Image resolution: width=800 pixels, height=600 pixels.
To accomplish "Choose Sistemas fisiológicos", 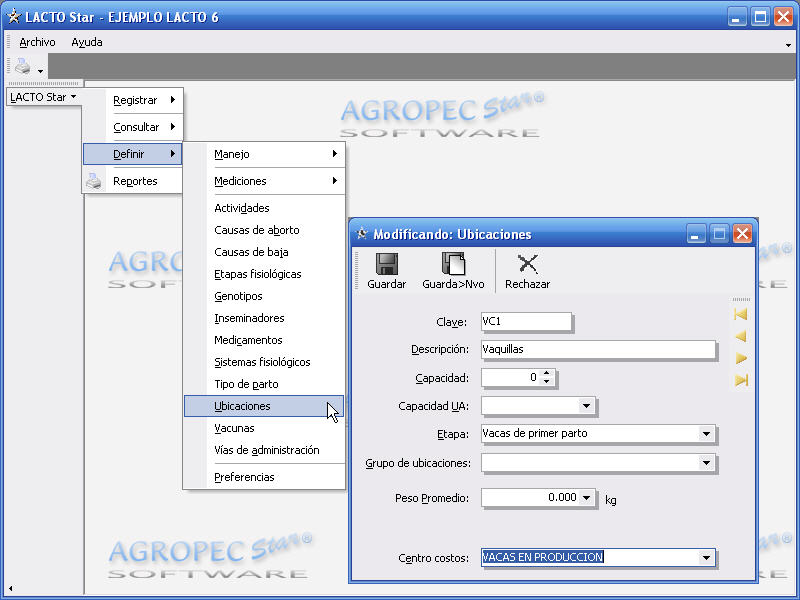I will click(x=264, y=362).
